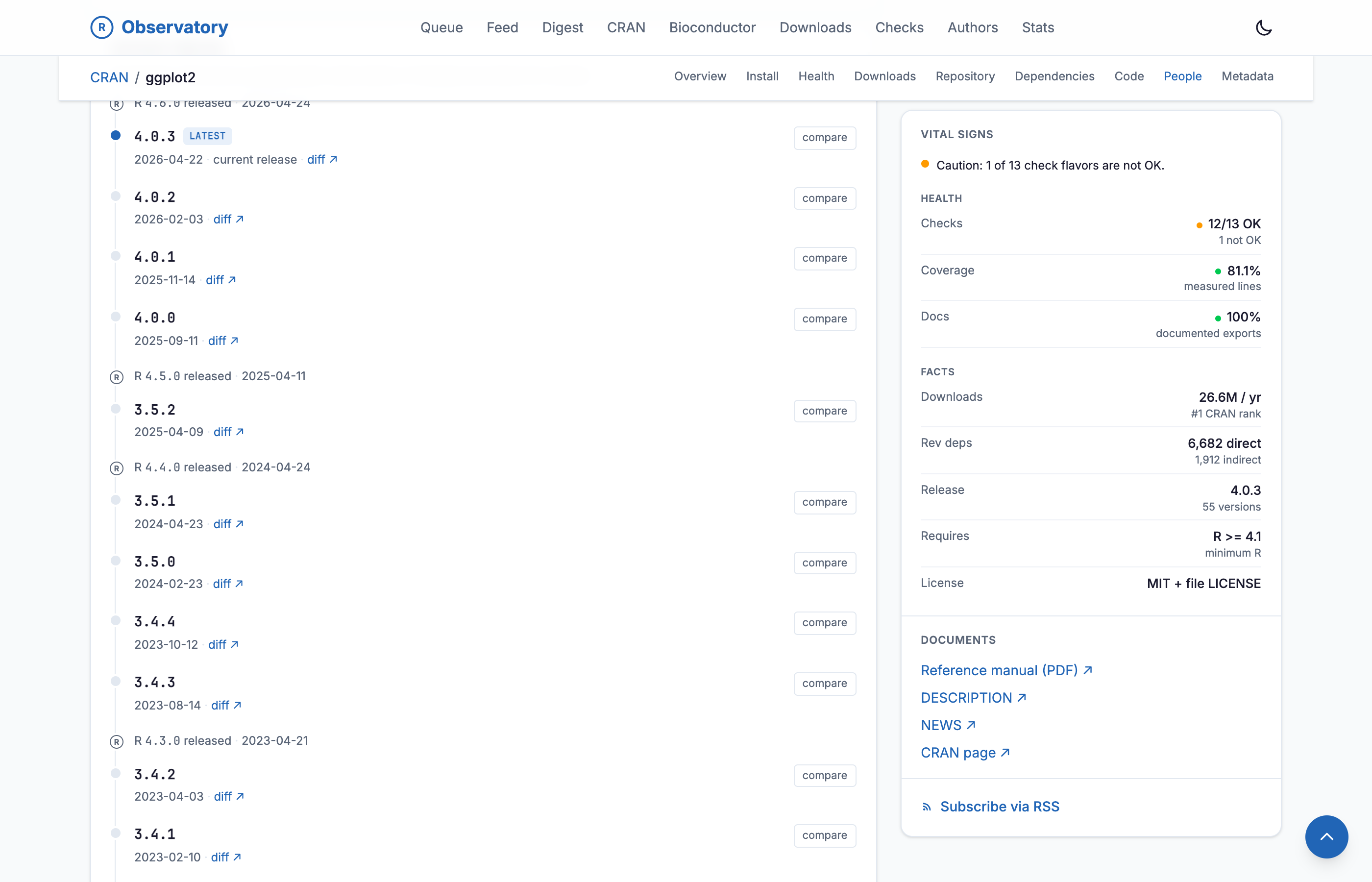
Task: Click compare for version 4.0.1
Action: [x=824, y=258]
